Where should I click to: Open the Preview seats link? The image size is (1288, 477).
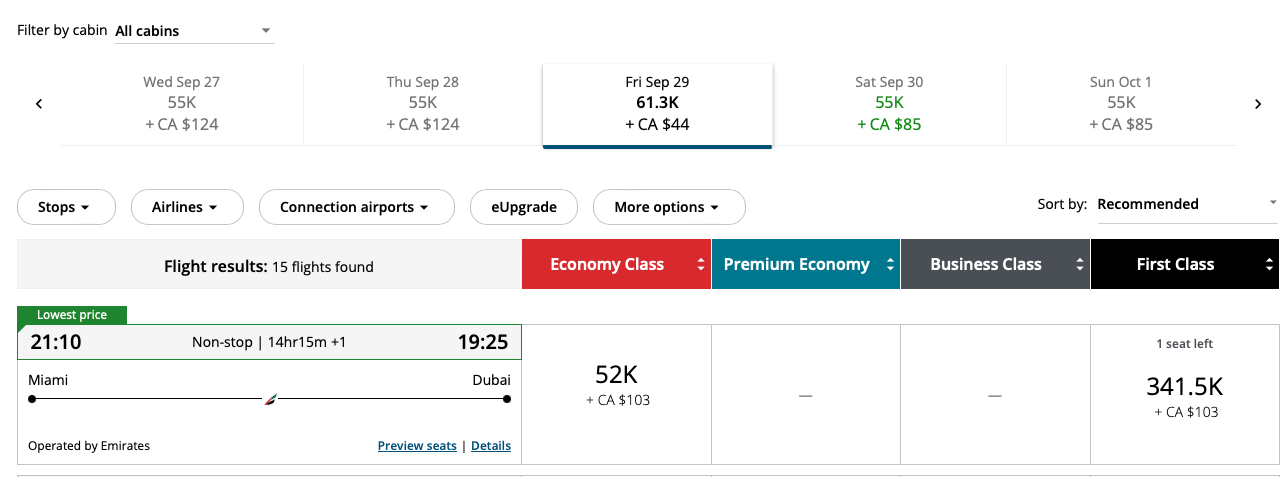[417, 446]
